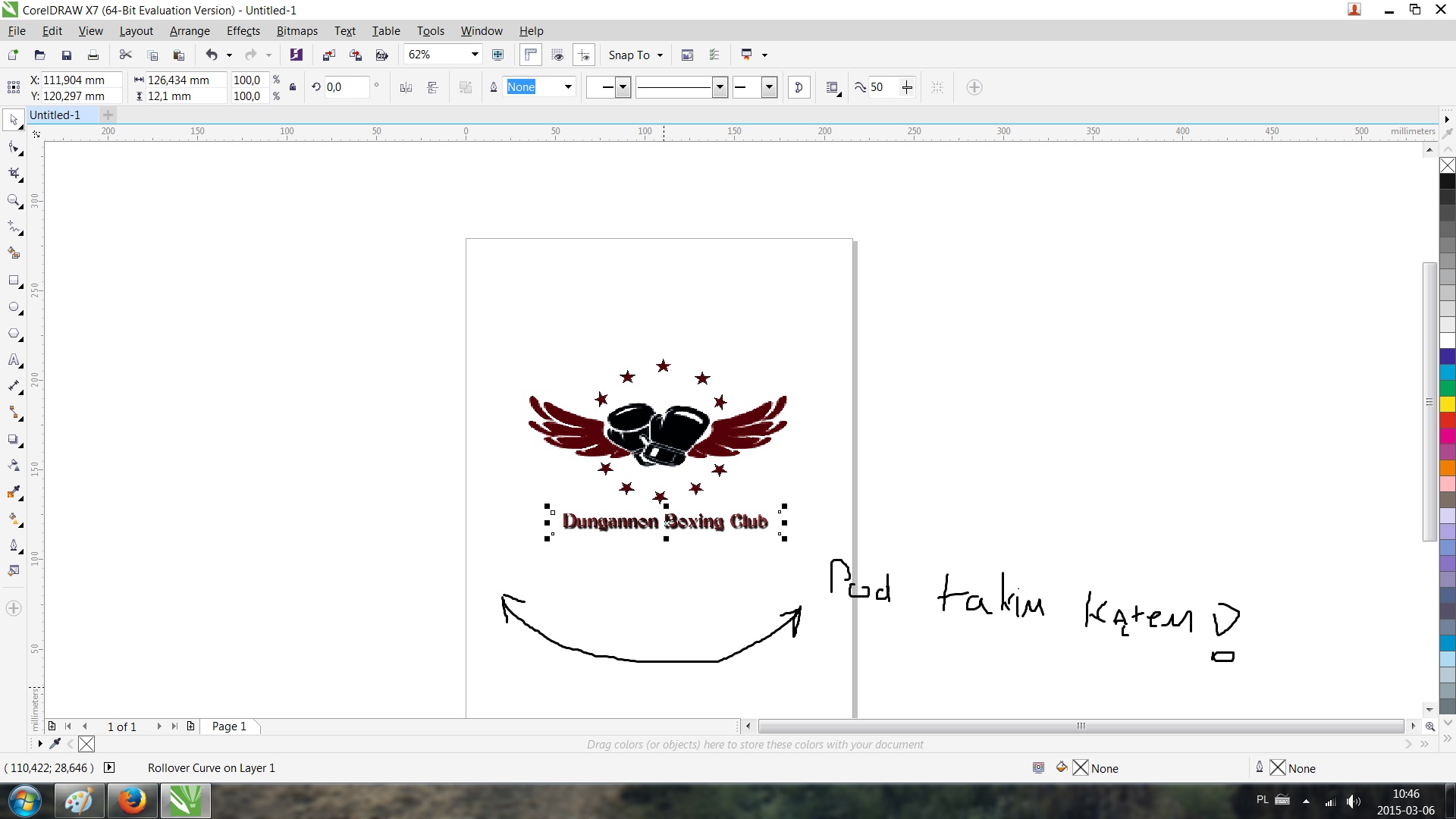
Task: Toggle Show Rulers button
Action: pos(531,55)
